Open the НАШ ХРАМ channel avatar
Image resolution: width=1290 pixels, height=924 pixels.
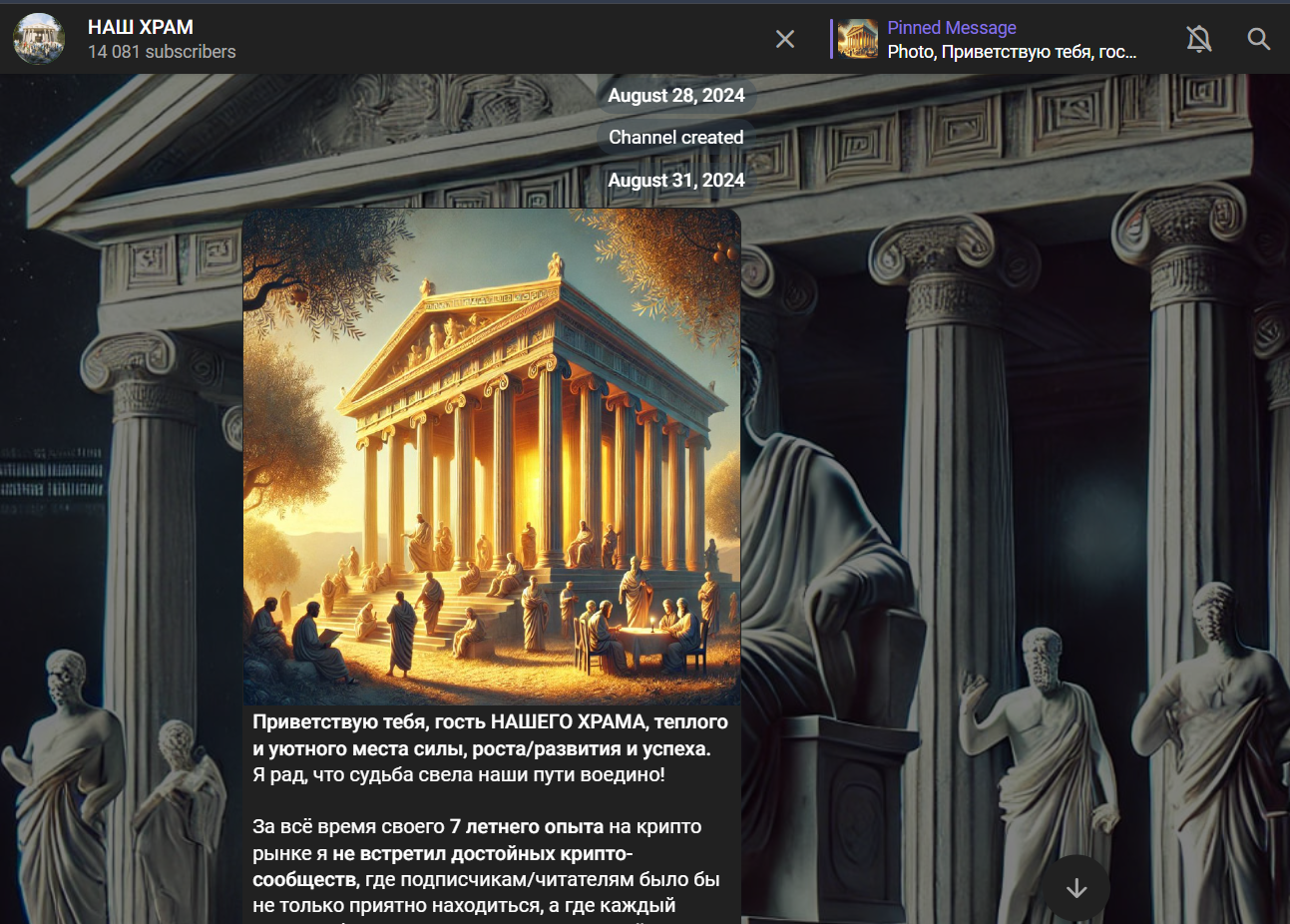(39, 39)
